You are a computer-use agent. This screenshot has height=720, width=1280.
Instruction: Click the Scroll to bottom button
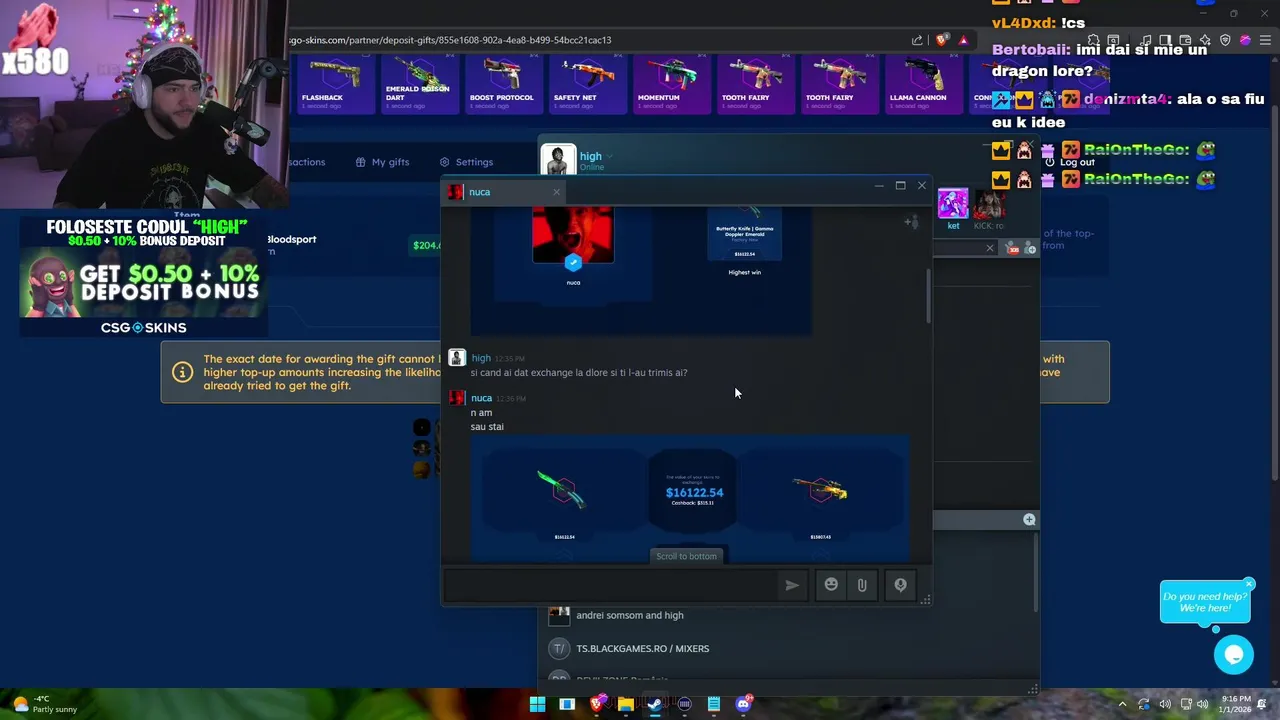(686, 556)
